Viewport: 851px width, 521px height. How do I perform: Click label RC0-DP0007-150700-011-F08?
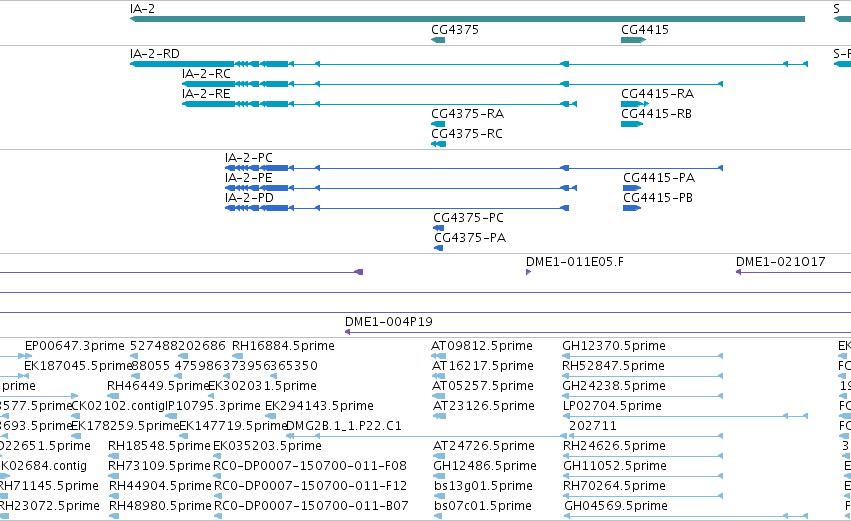310,467
